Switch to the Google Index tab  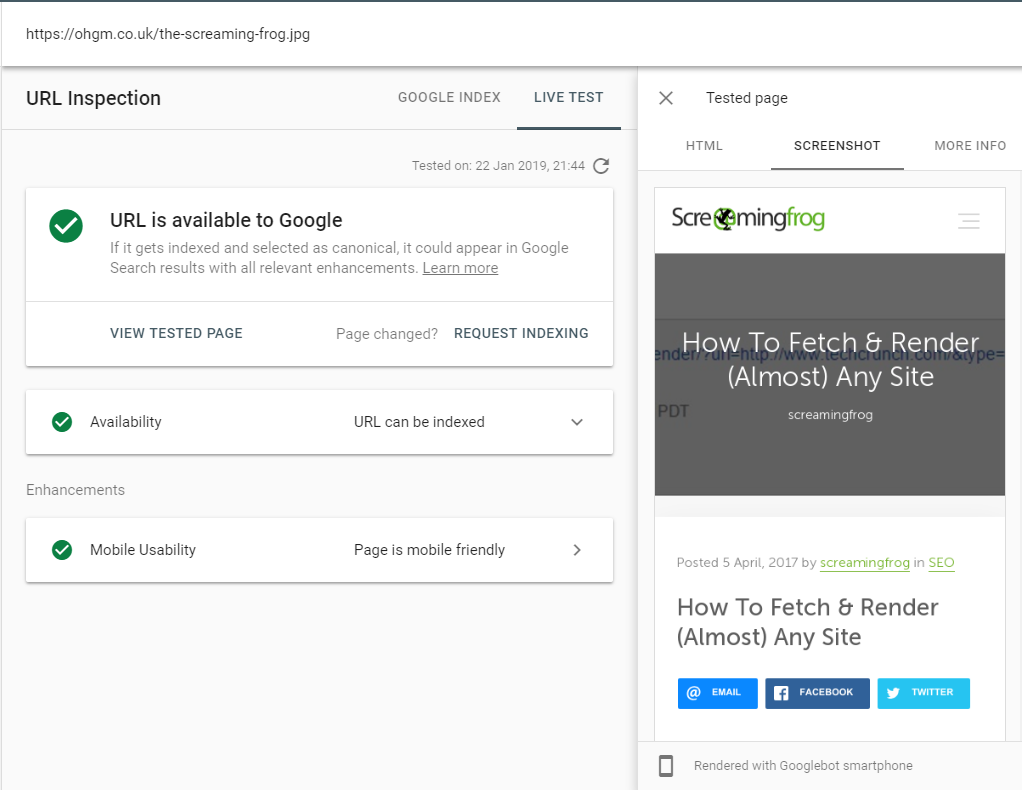(x=449, y=98)
